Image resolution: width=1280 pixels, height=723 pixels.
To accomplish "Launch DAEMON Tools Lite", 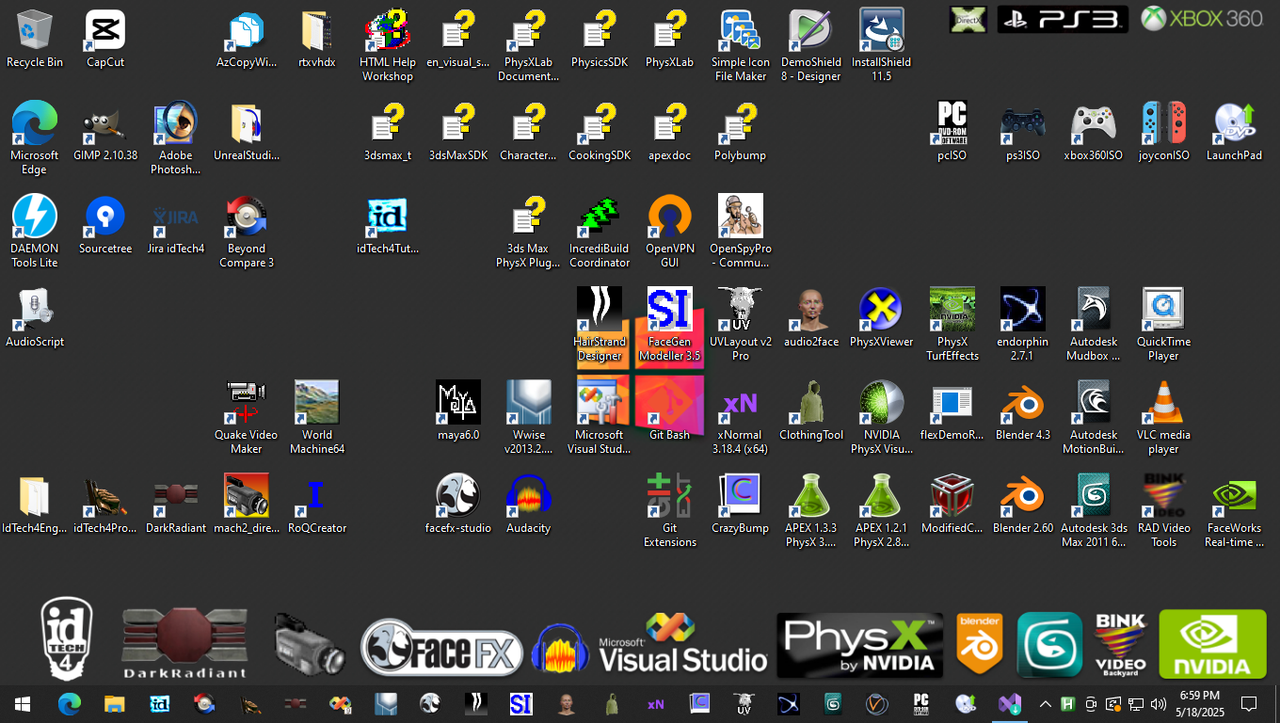I will pos(34,232).
